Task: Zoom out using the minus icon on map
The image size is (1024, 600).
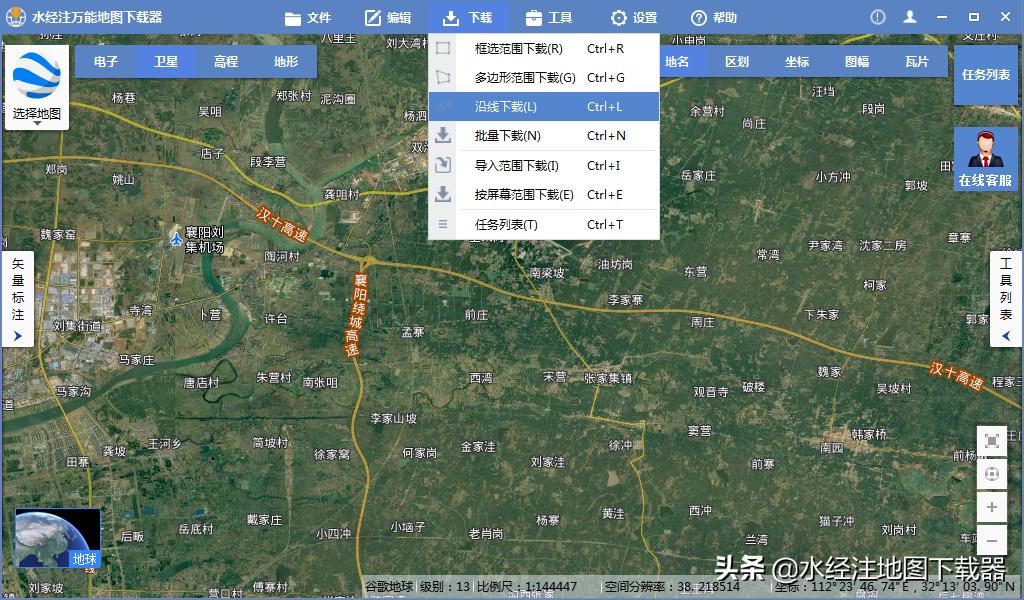Action: pyautogui.click(x=992, y=540)
